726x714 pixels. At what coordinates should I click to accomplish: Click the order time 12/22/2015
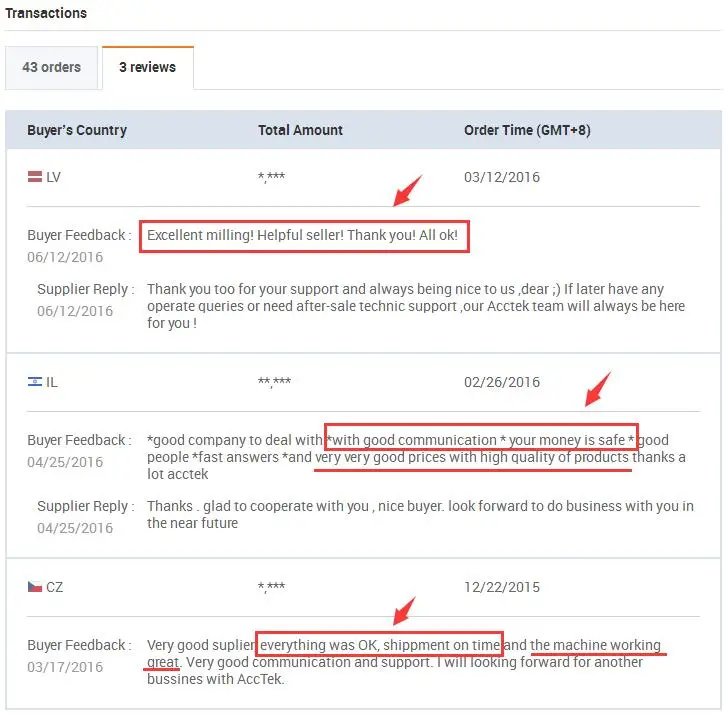point(502,587)
